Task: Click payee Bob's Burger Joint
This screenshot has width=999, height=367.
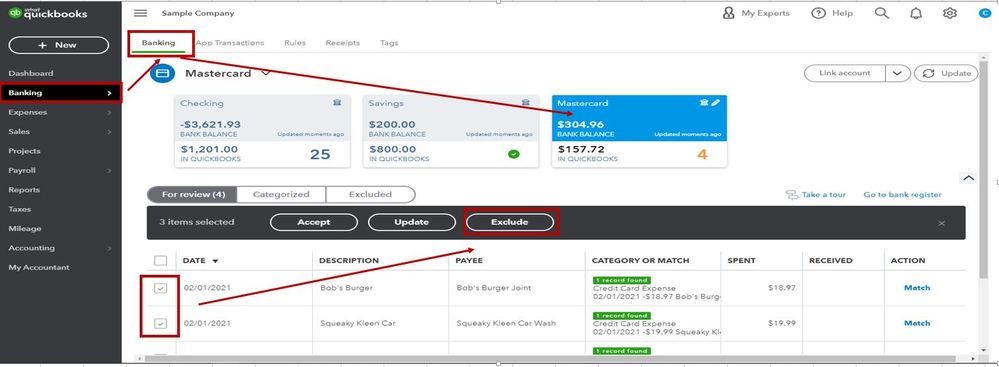Action: point(494,288)
